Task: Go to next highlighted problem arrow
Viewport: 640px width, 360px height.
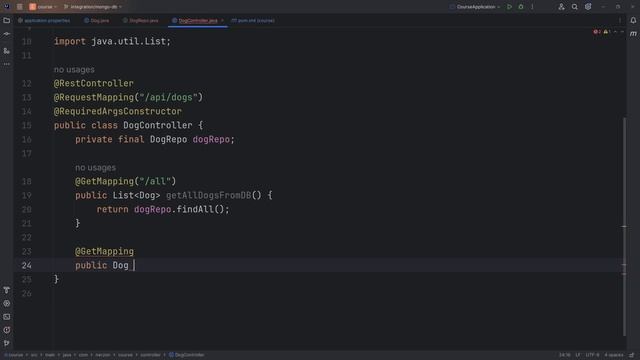Action: pos(622,32)
